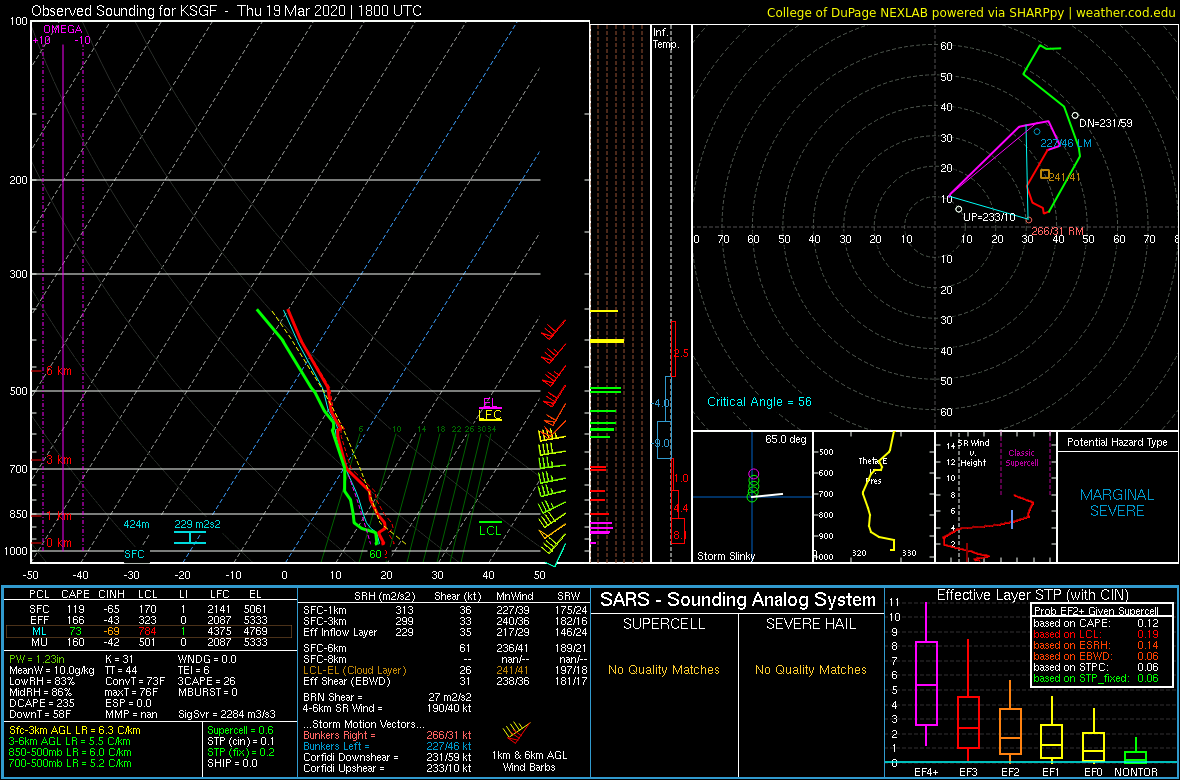Click the '229 m2s2' helicity text
The height and width of the screenshot is (780, 1180).
point(197,524)
